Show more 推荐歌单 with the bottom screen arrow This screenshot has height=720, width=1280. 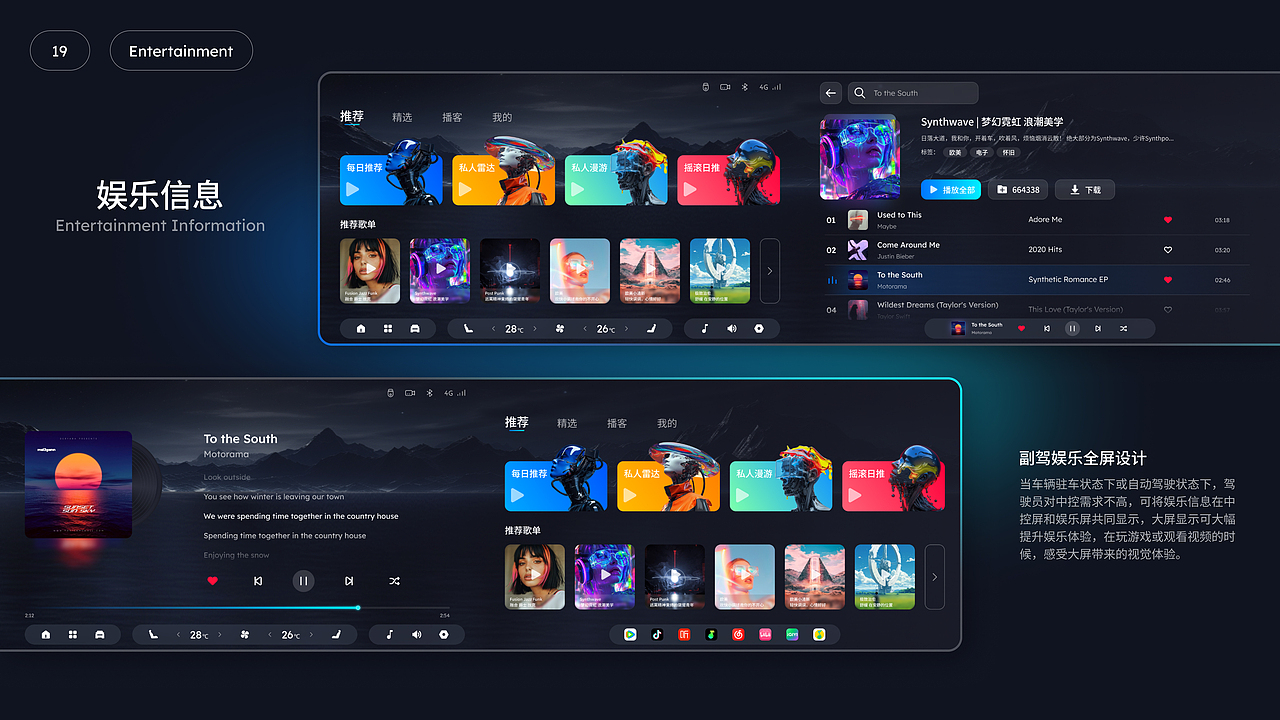coord(935,577)
